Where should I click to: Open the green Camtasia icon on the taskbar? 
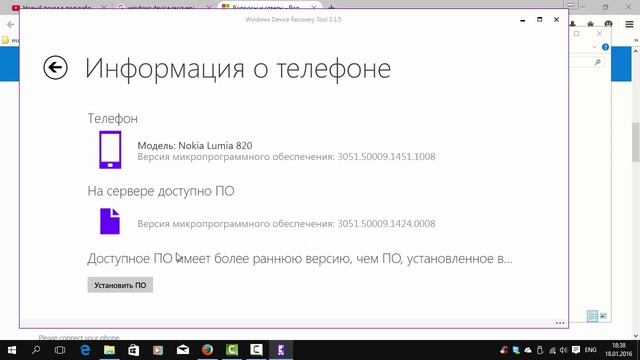point(232,350)
